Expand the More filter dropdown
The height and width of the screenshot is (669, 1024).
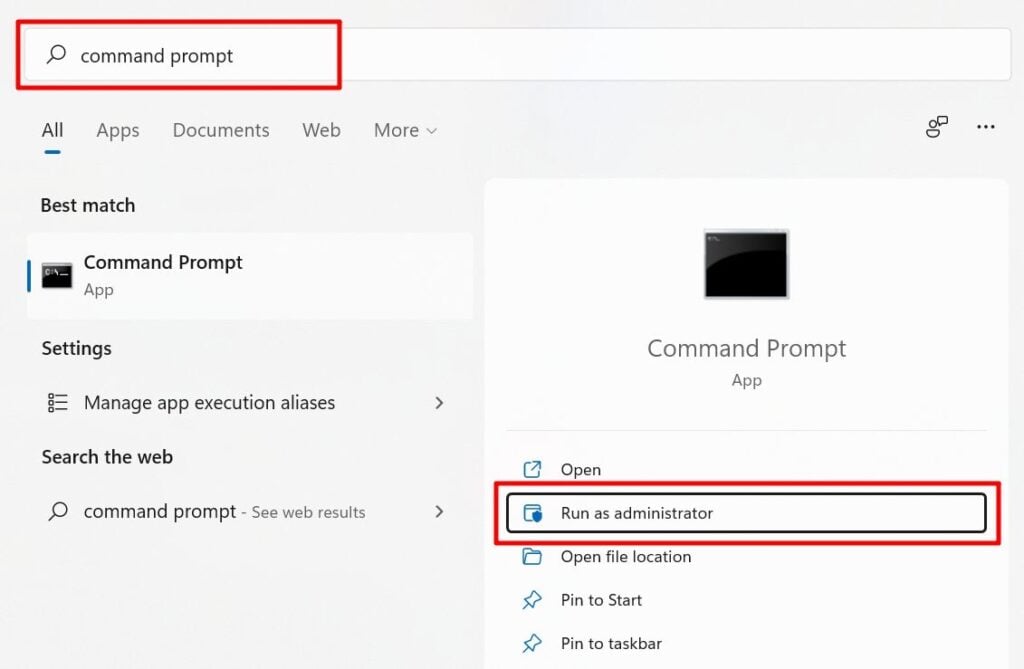405,130
